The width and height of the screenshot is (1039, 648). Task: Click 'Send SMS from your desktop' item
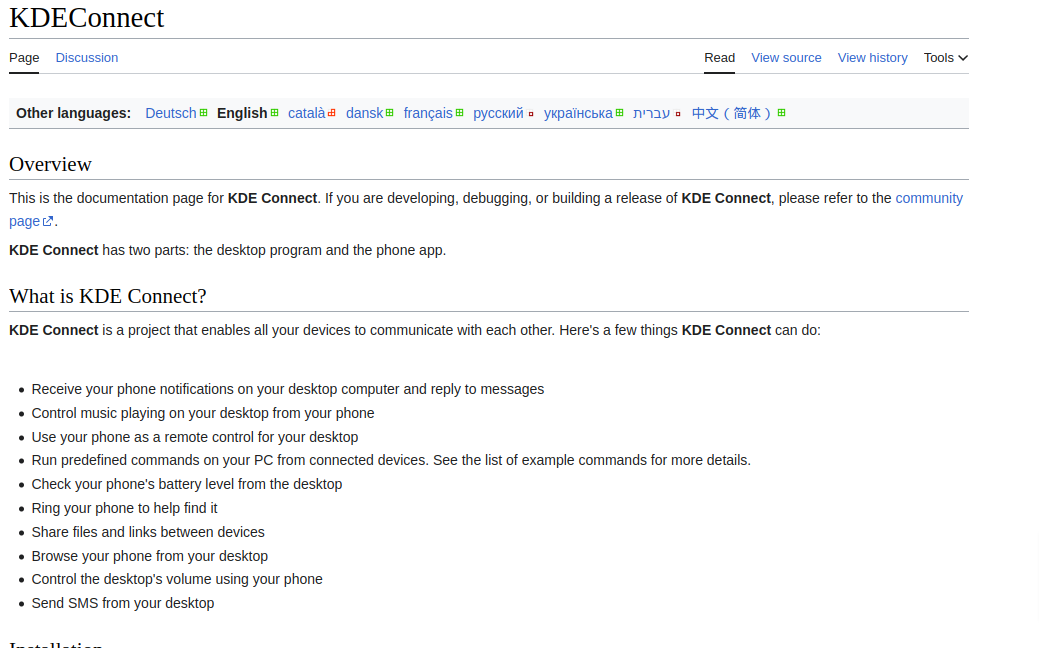123,602
